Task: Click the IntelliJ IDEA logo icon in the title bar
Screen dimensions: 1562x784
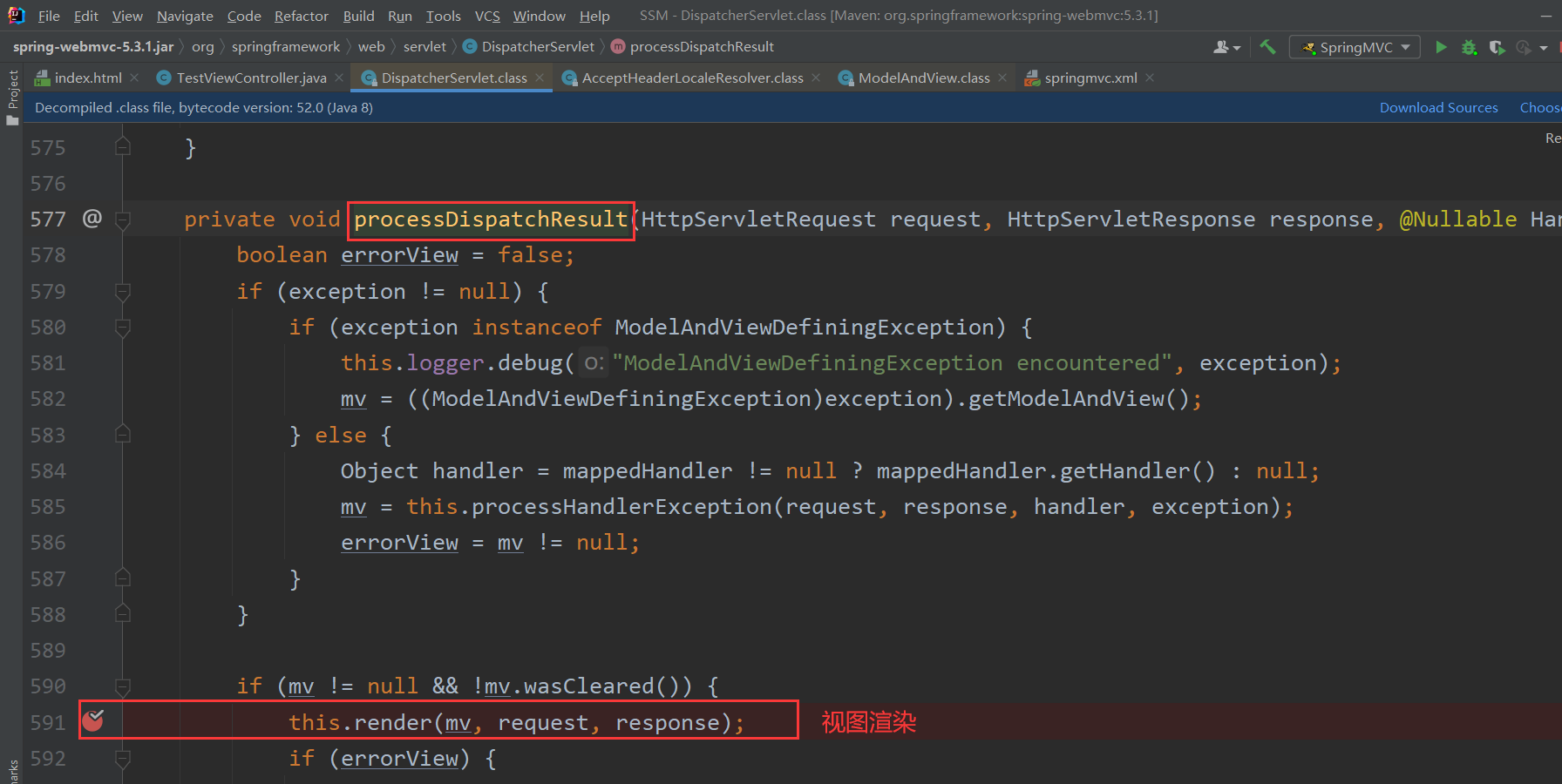Action: click(x=16, y=15)
